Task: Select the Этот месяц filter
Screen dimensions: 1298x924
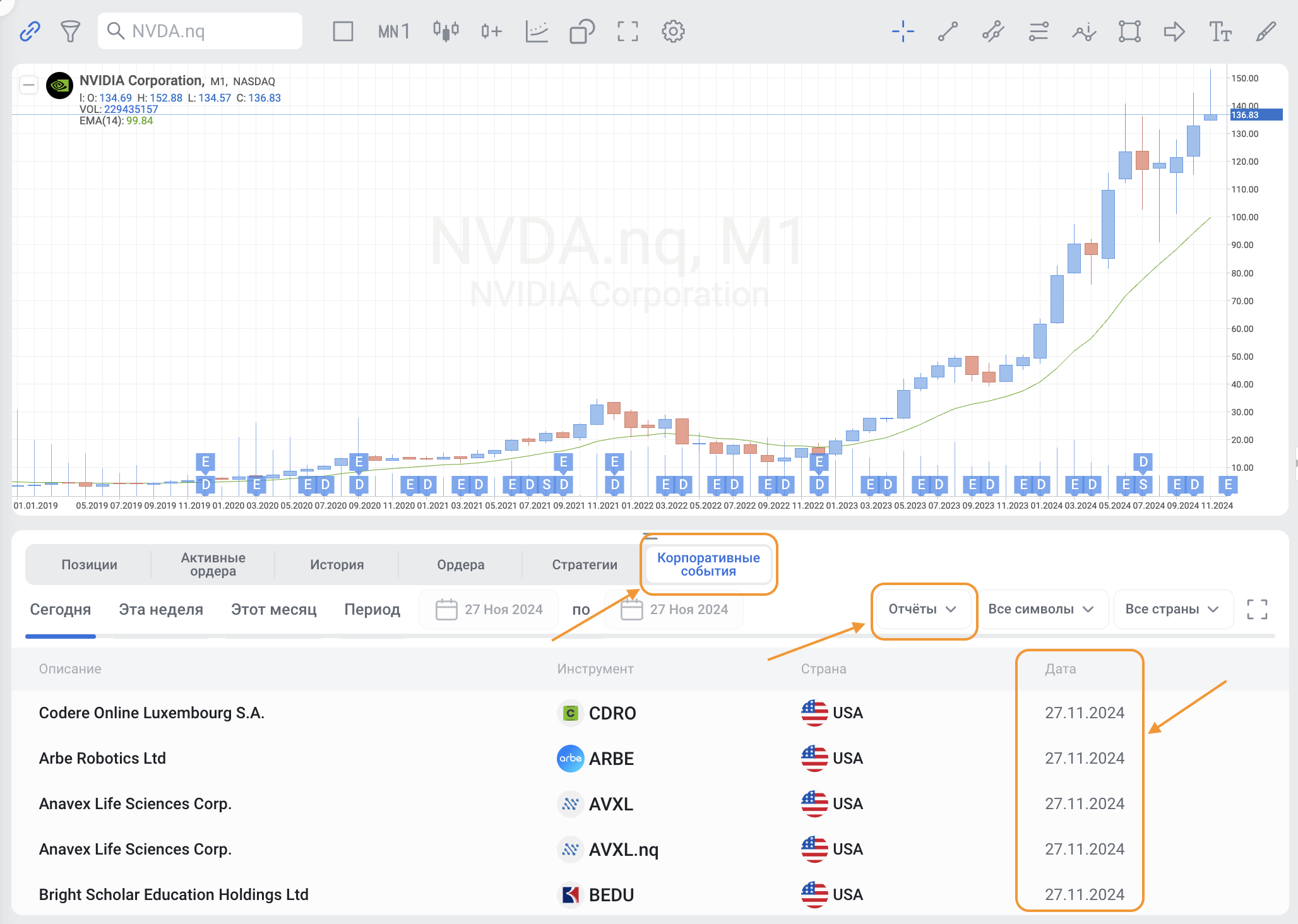Action: 273,609
